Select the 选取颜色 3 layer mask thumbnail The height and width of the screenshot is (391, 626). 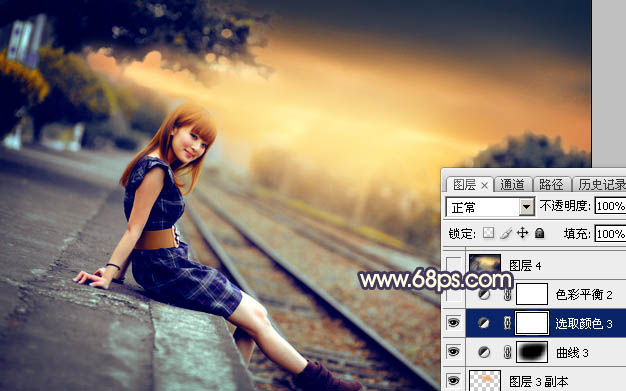(x=532, y=323)
